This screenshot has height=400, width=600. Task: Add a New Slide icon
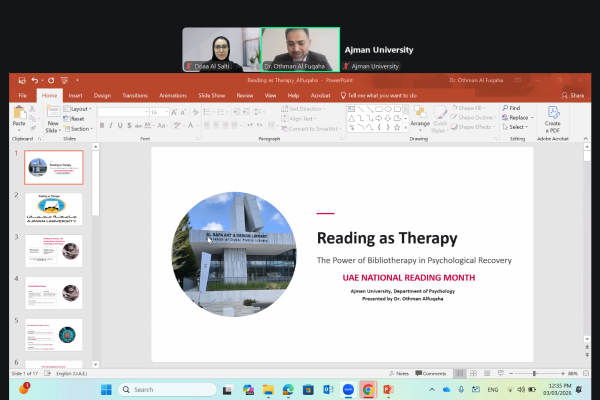point(53,112)
